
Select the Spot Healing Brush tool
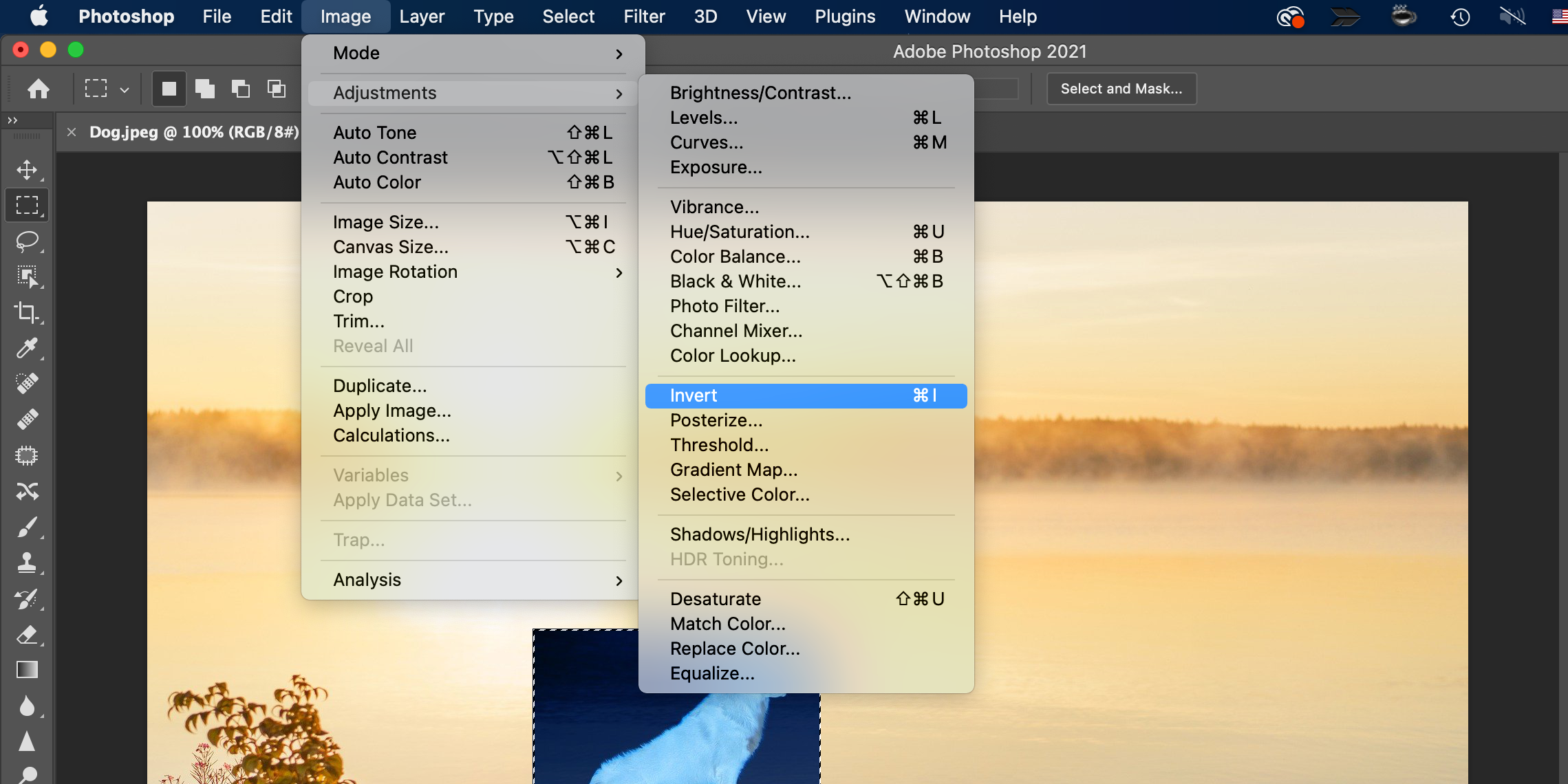[x=28, y=383]
